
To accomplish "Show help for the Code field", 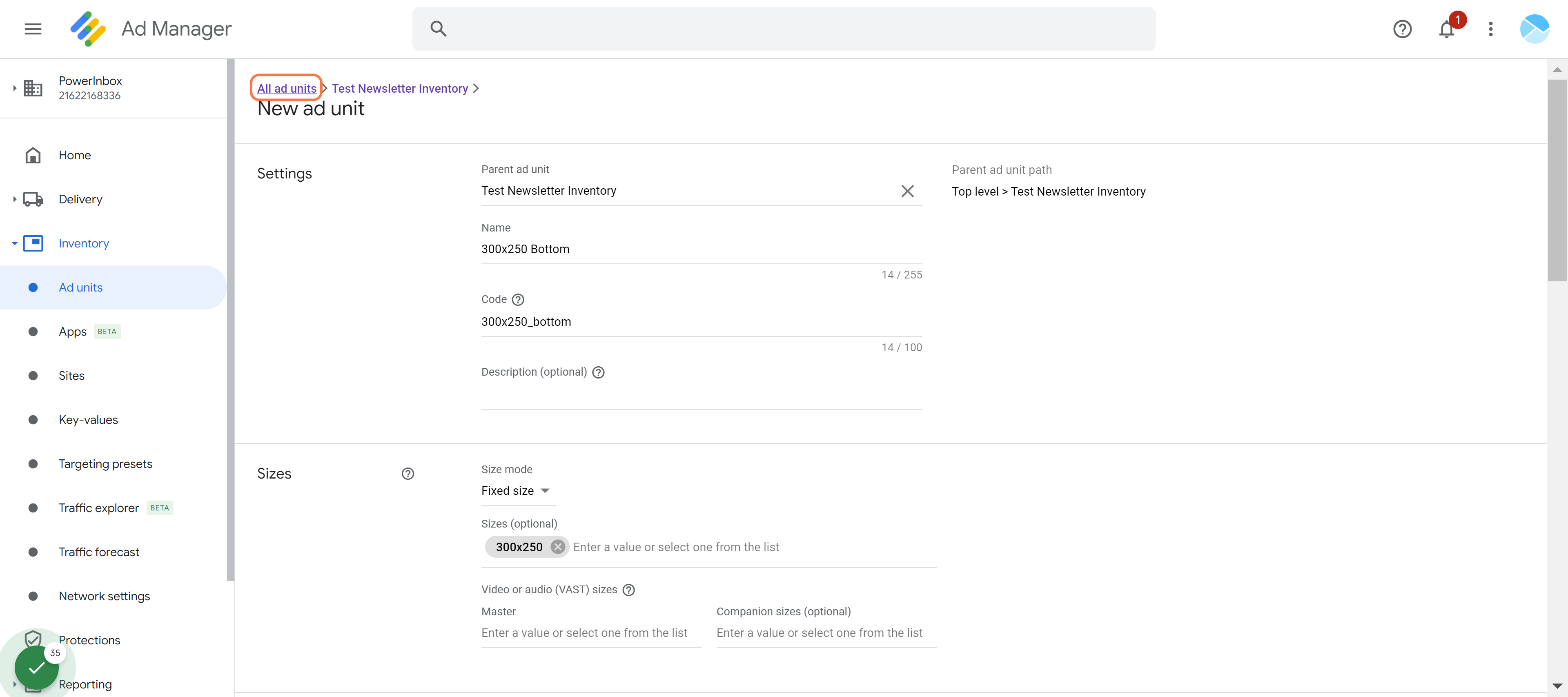I will pyautogui.click(x=517, y=299).
